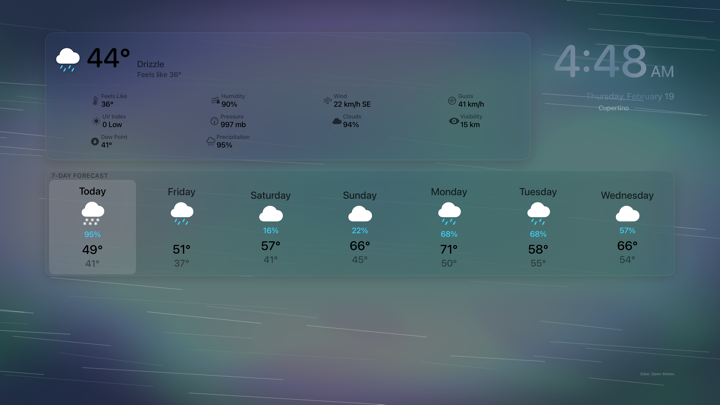This screenshot has height=405, width=720.
Task: Click Friday's high temperature 51°
Action: pyautogui.click(x=181, y=249)
